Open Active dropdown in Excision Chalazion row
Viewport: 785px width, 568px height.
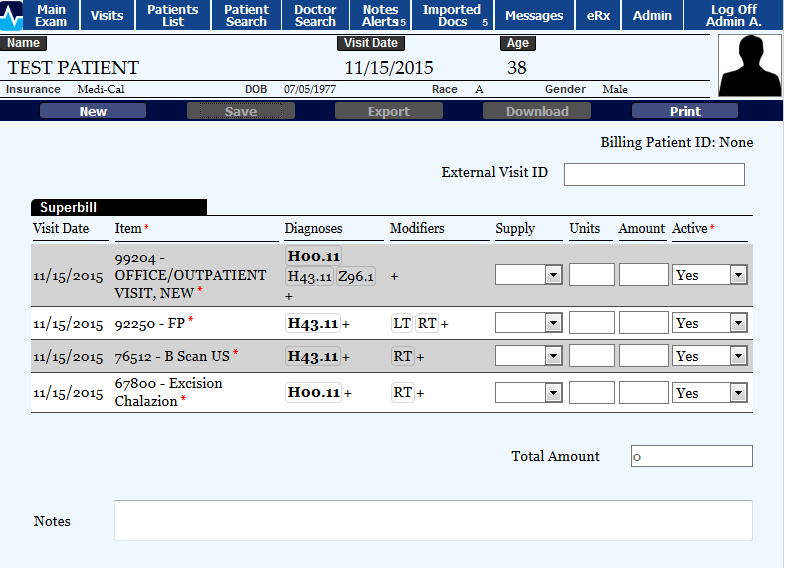[709, 392]
